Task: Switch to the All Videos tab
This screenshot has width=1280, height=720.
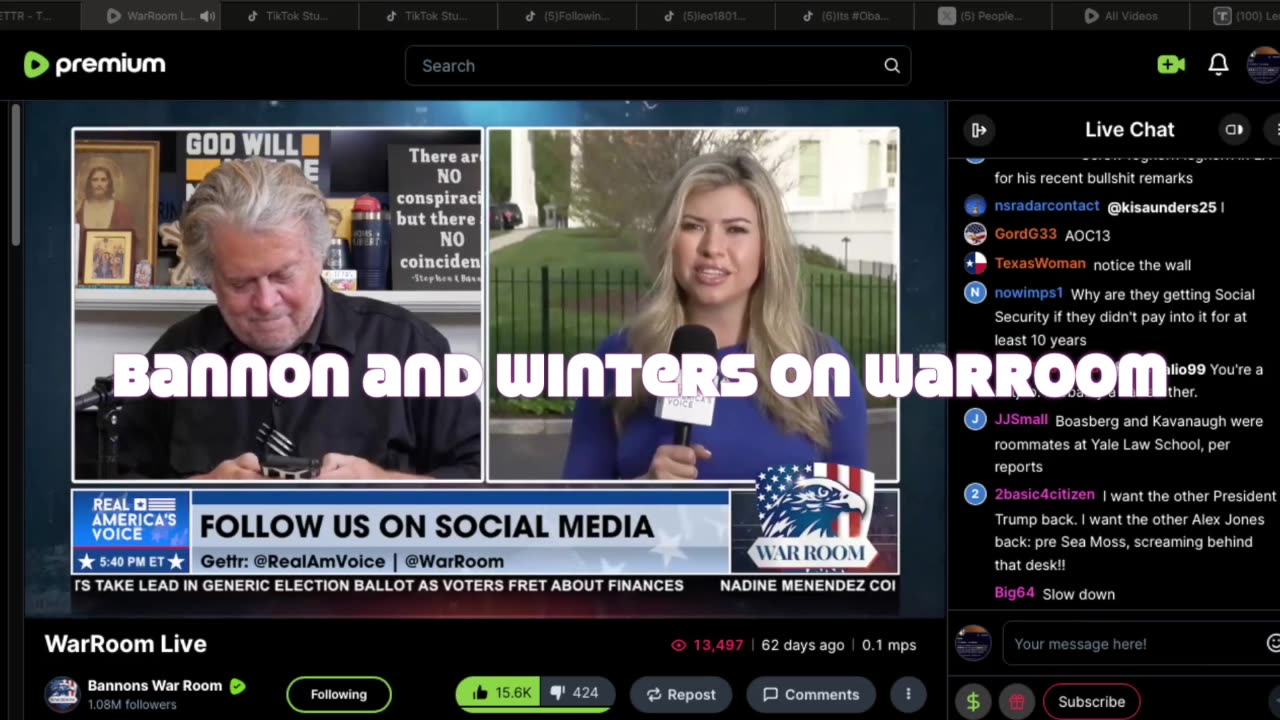Action: coord(1122,16)
